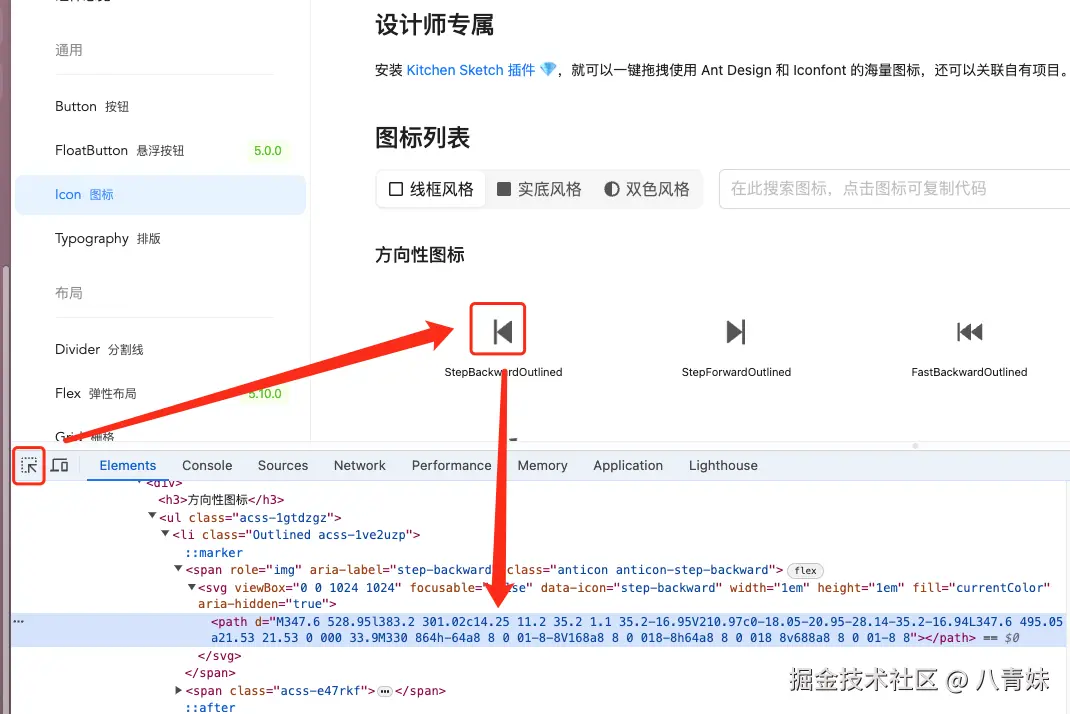Click the flex badge on span
The height and width of the screenshot is (714, 1070).
pos(805,571)
